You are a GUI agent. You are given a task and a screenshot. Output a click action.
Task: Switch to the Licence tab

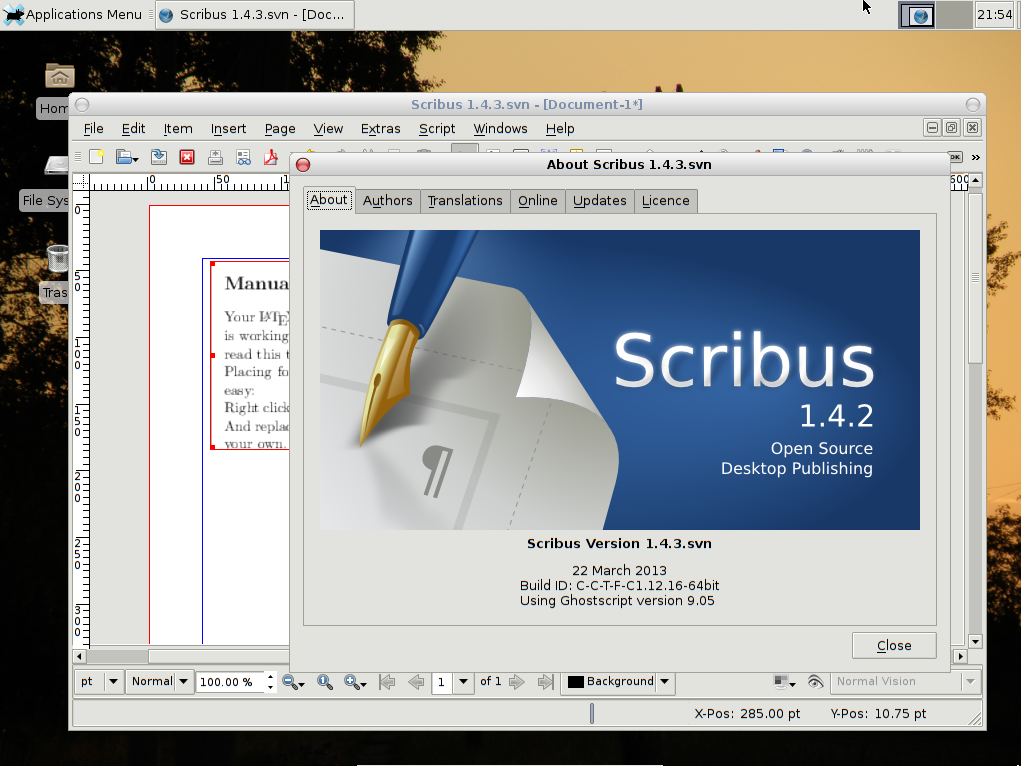(x=665, y=201)
